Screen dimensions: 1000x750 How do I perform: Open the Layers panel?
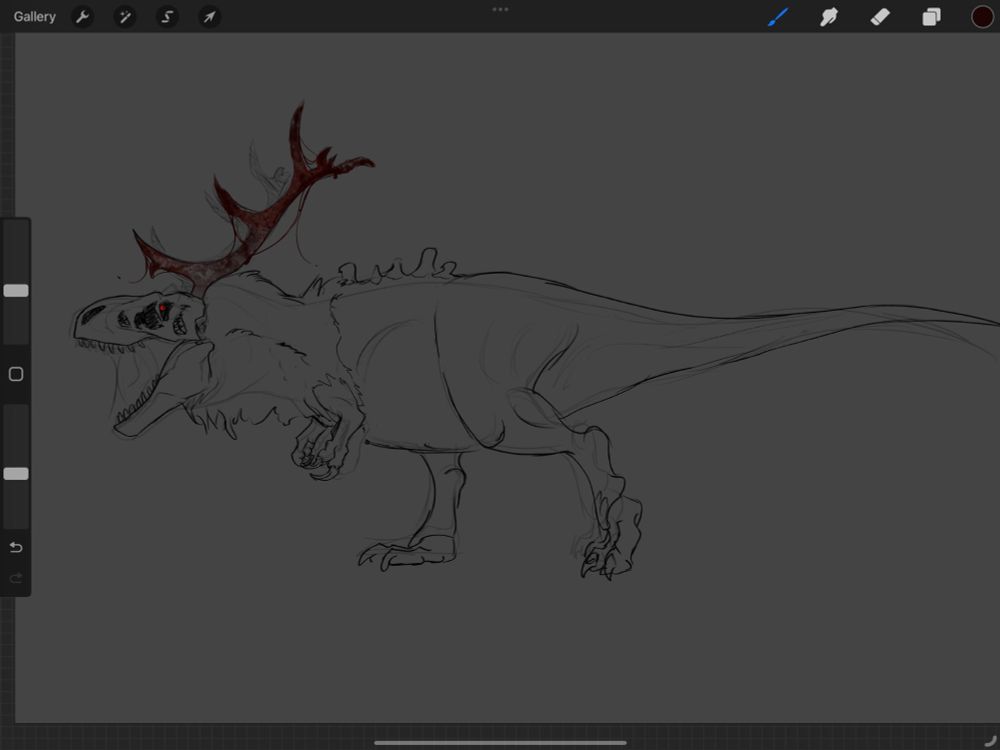[931, 17]
